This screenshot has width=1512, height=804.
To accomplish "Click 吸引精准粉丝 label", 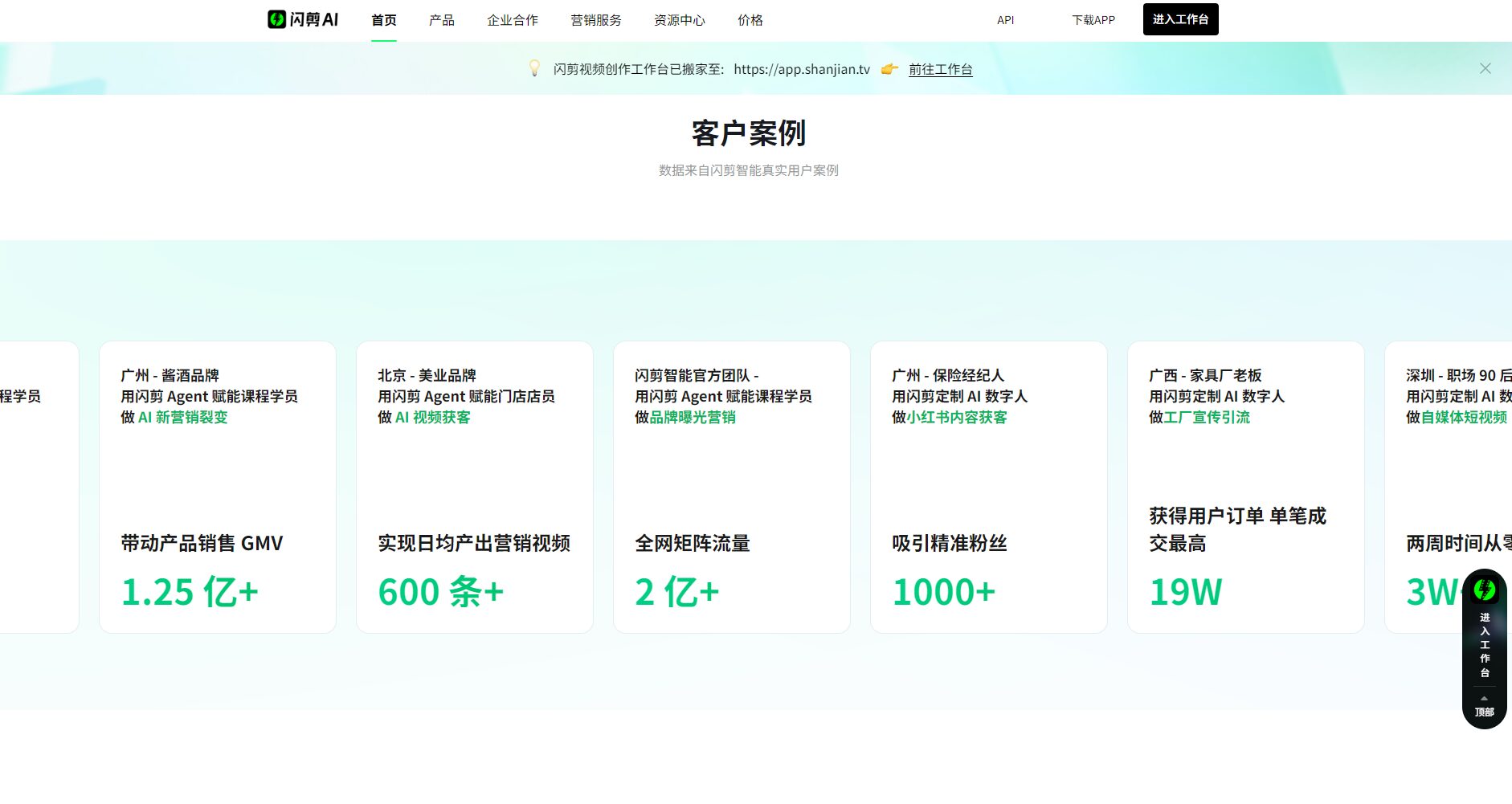I will (950, 543).
